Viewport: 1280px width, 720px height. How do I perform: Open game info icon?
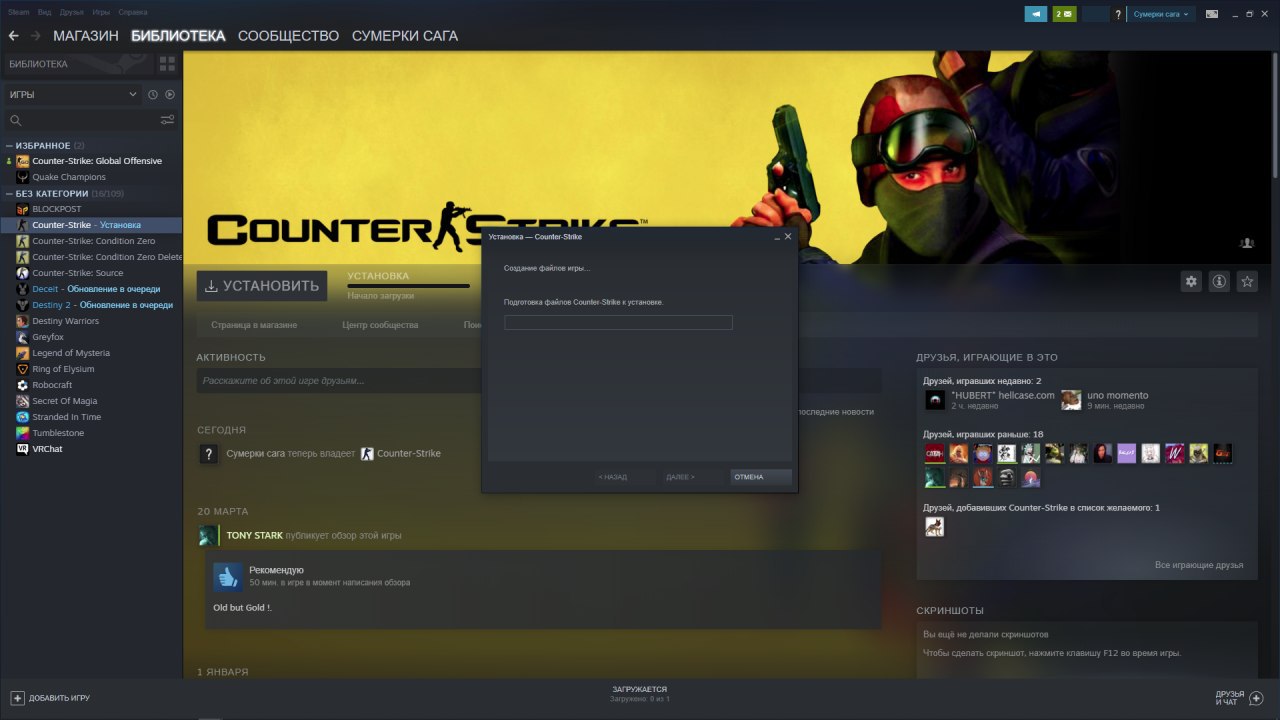[x=1219, y=282]
